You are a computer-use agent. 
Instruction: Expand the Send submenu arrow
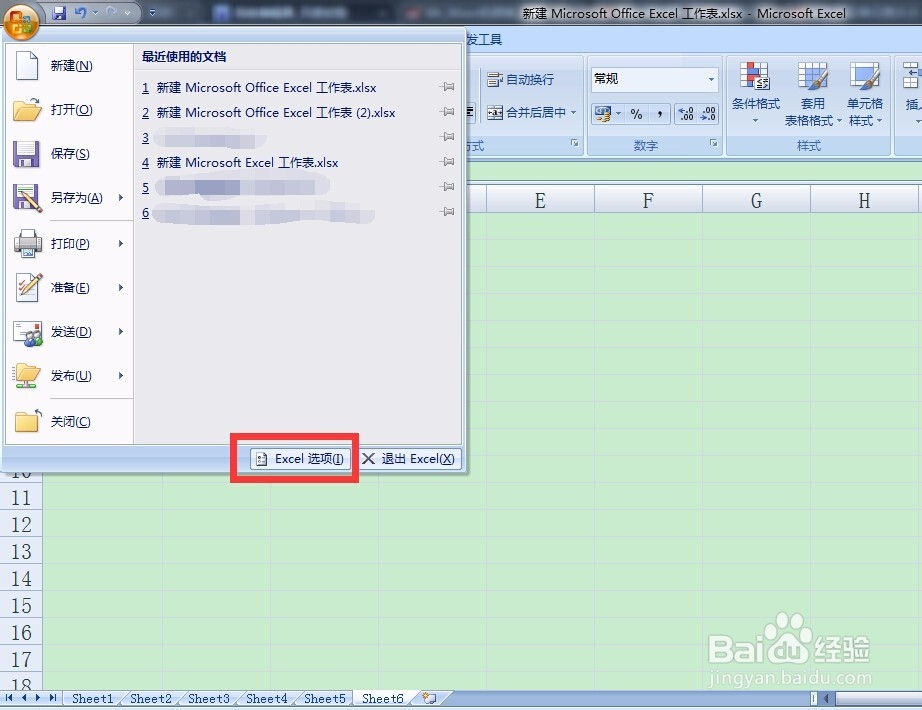point(121,332)
